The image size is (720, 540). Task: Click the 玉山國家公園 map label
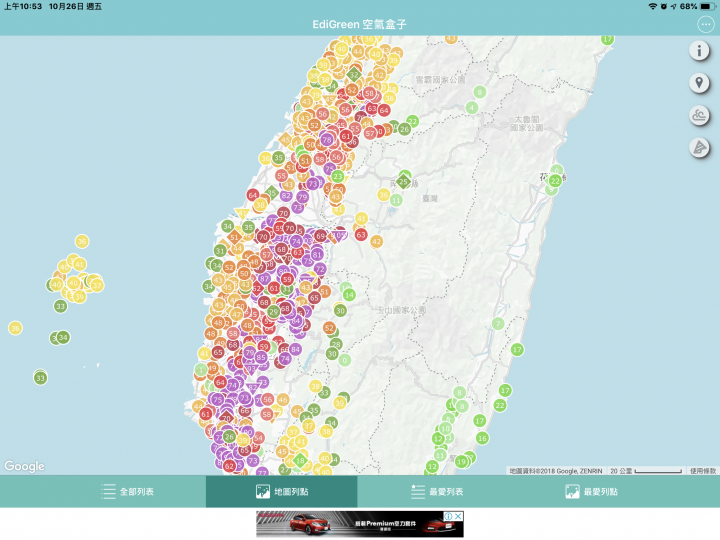(x=402, y=310)
